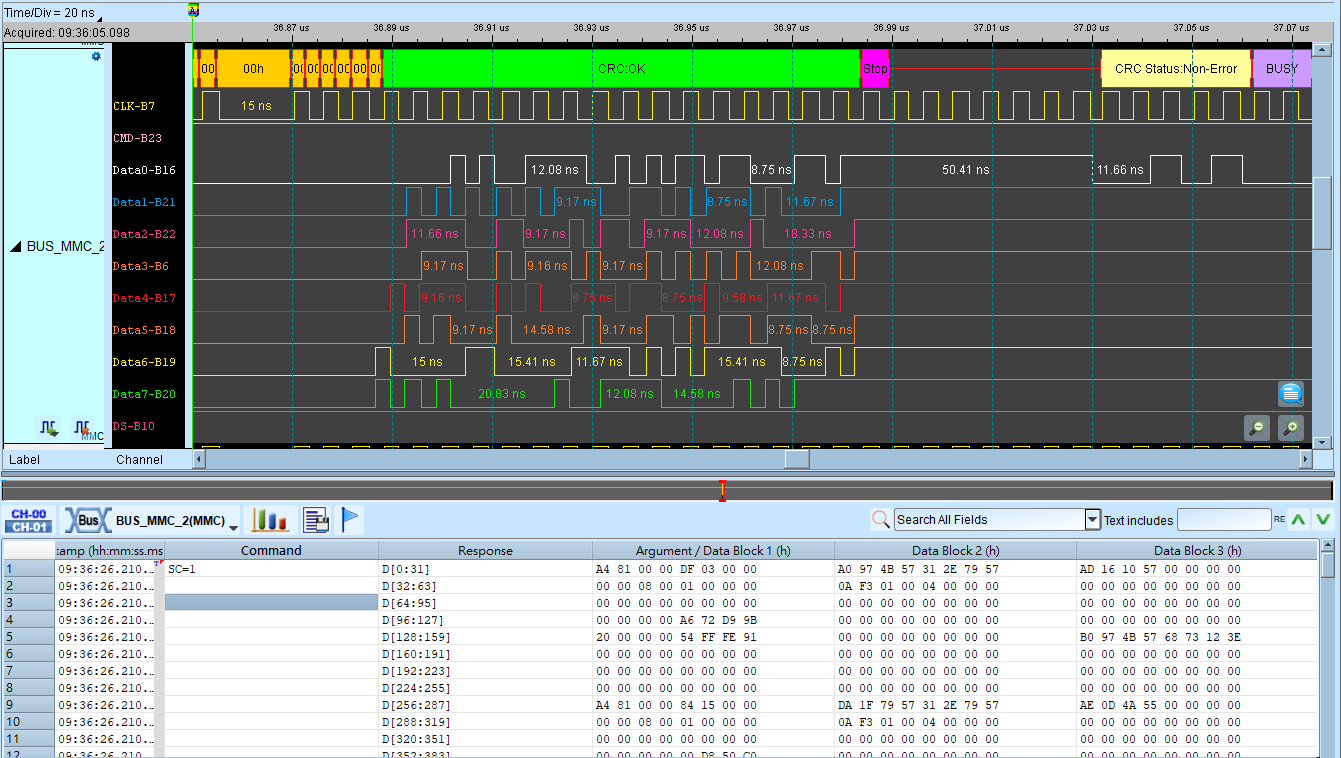This screenshot has height=758, width=1341.
Task: Open the Search All Fields dropdown
Action: click(1092, 520)
